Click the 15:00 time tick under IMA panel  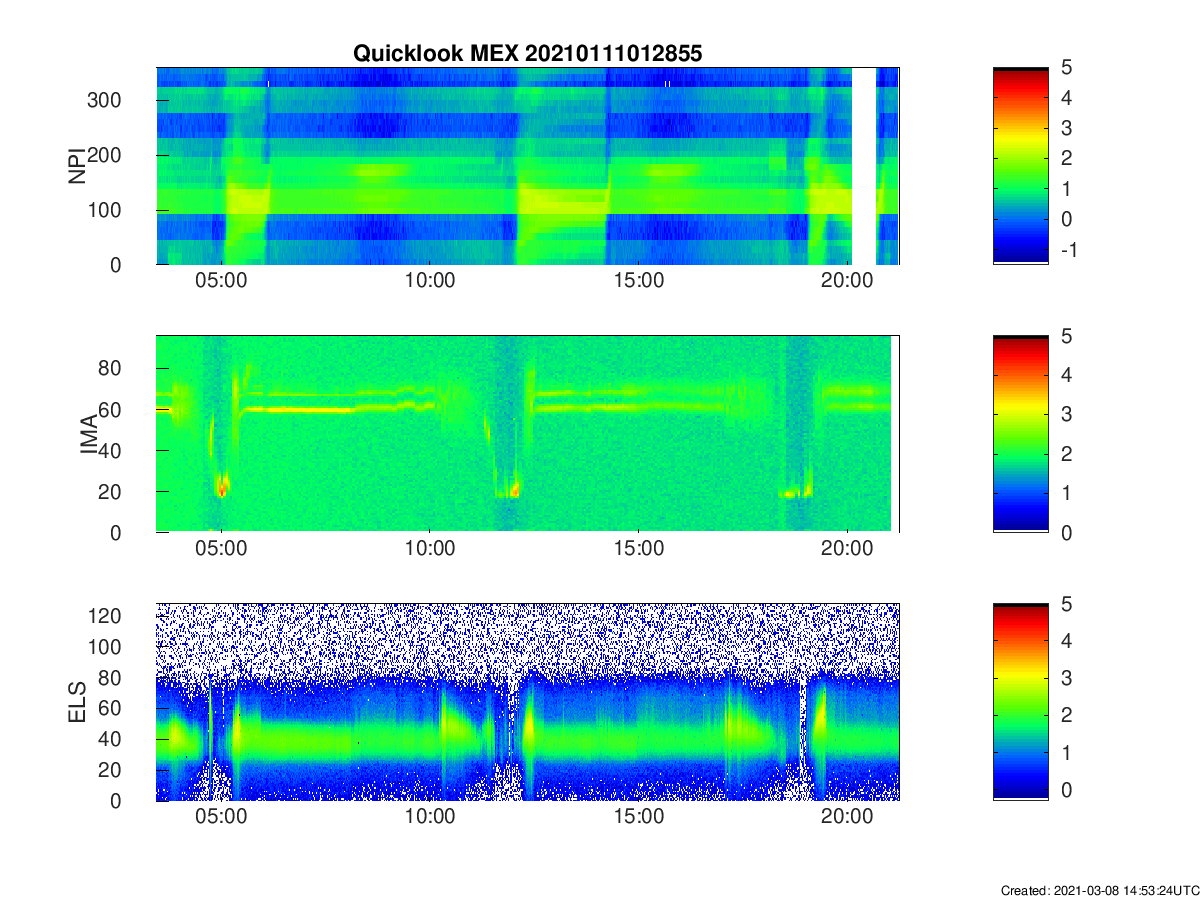(639, 549)
